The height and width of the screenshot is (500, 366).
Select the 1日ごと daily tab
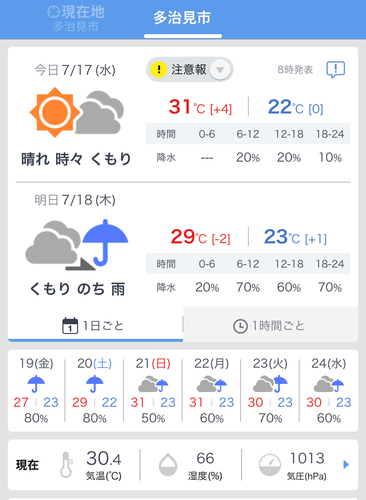(95, 324)
